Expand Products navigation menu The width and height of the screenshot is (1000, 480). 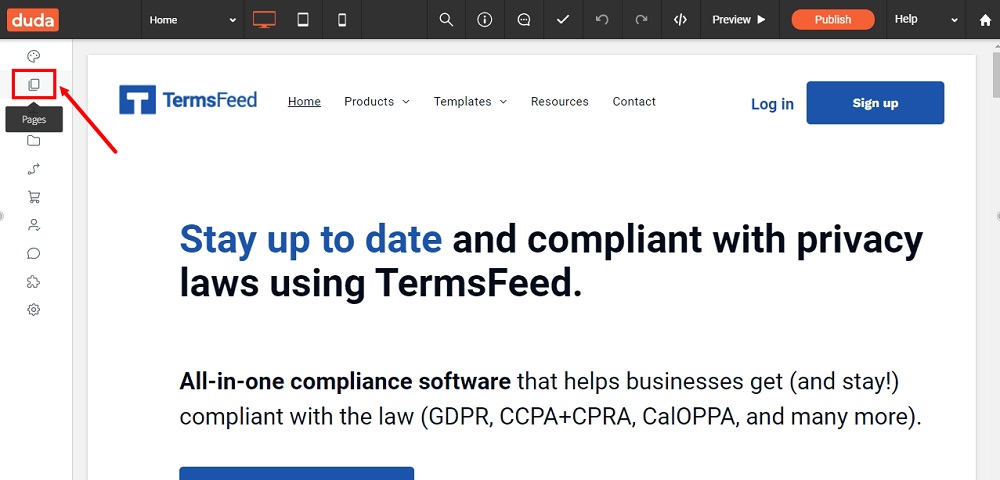click(377, 101)
